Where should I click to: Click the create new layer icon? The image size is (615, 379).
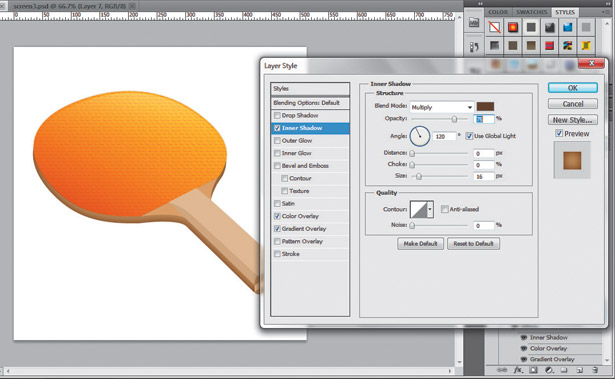point(580,370)
